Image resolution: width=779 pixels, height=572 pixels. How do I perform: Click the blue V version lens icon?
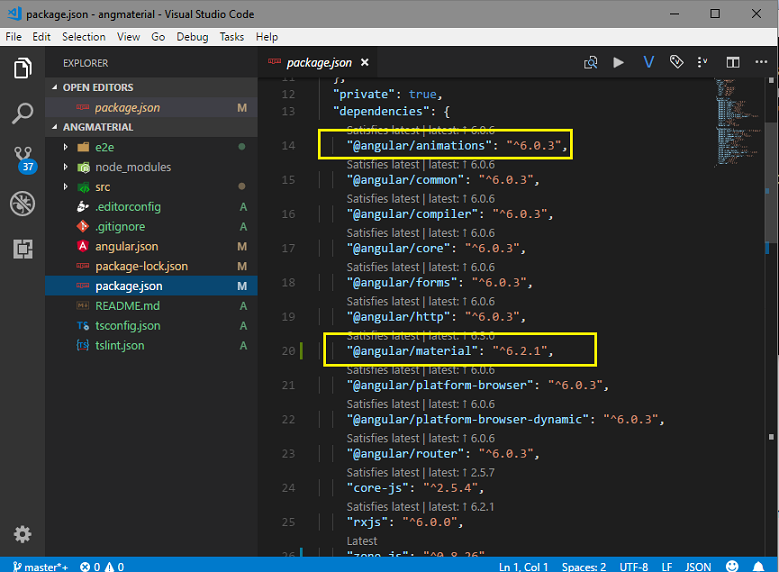pos(648,63)
